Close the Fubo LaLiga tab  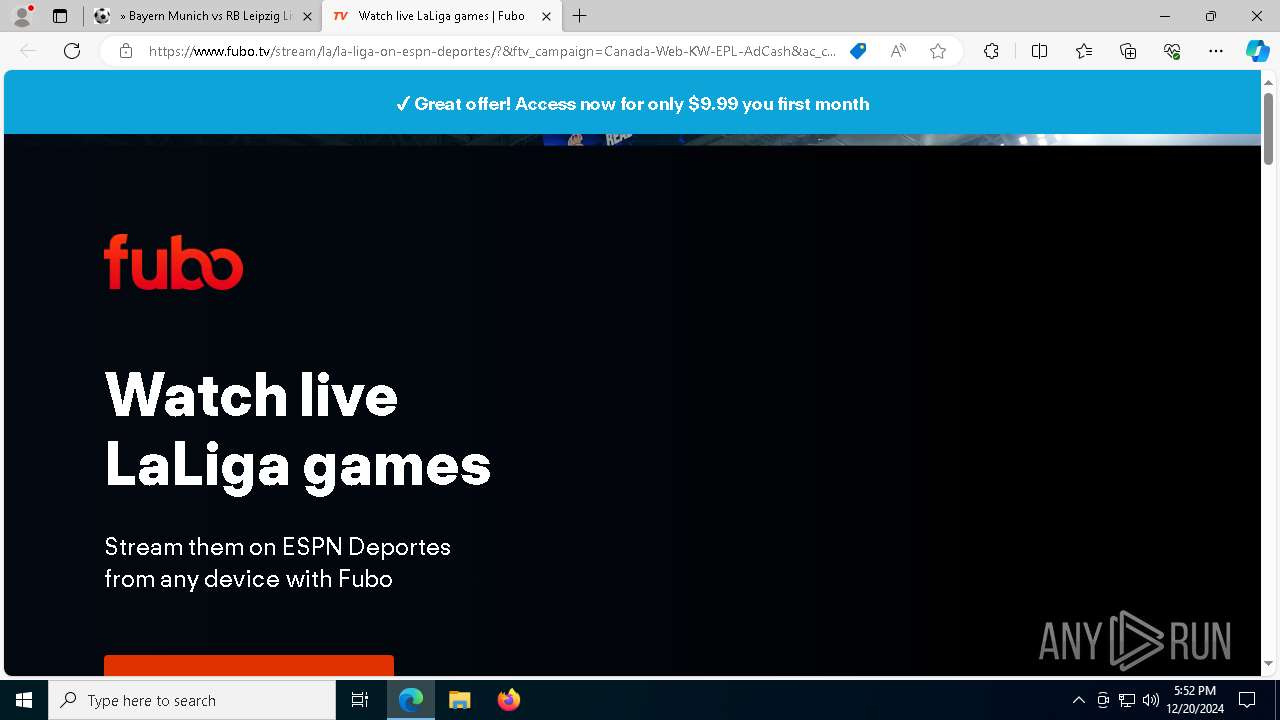tap(546, 16)
